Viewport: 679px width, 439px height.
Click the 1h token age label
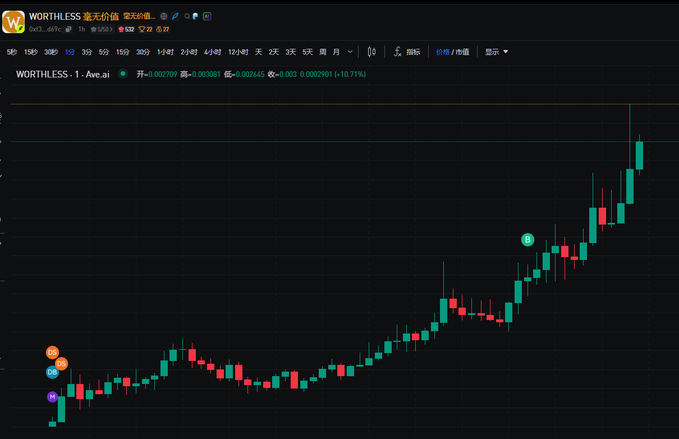click(81, 29)
